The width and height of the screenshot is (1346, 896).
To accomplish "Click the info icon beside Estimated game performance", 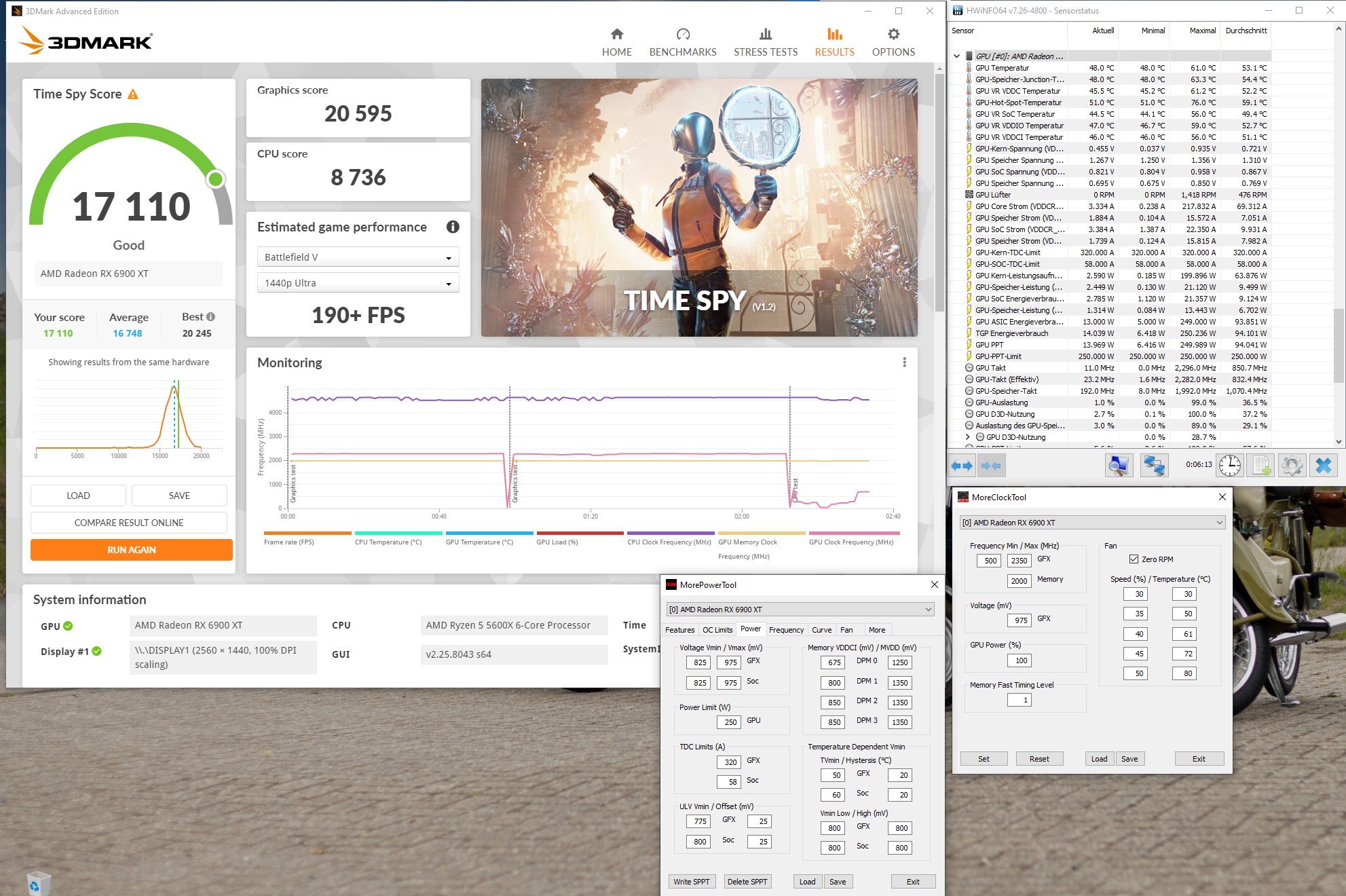I will (x=453, y=227).
